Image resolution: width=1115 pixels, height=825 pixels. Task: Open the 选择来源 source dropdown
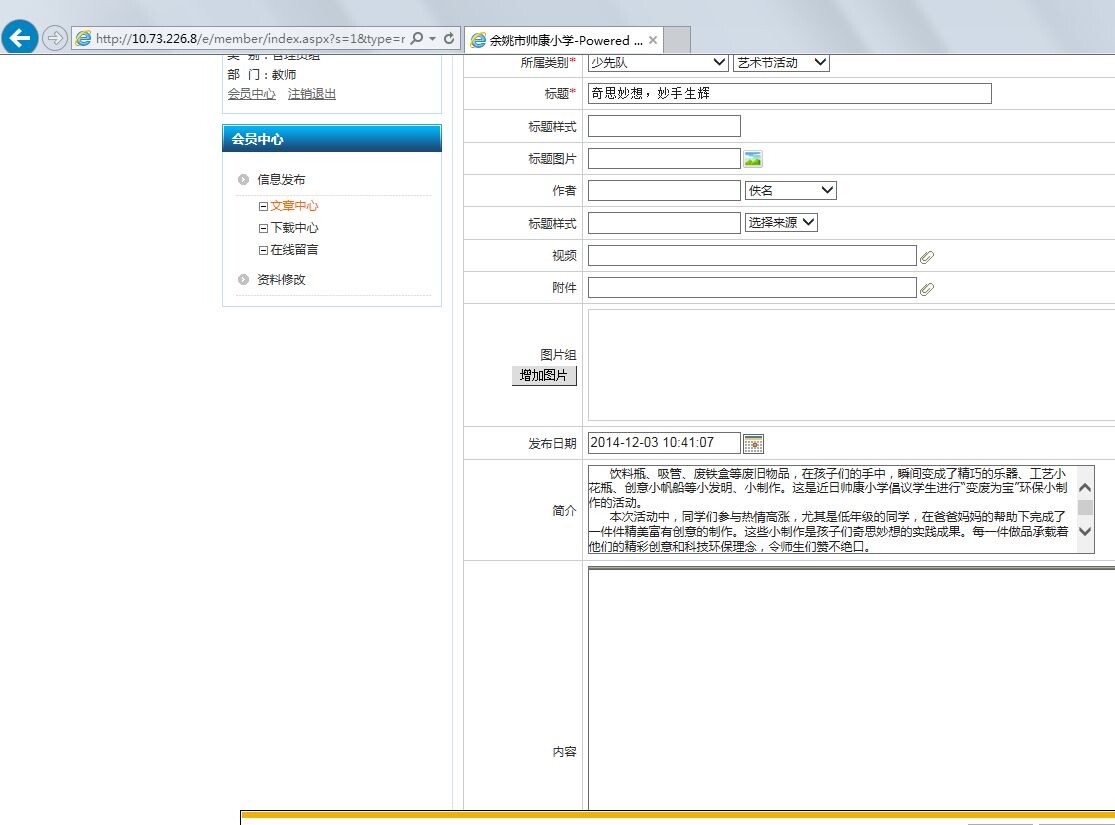click(x=781, y=222)
